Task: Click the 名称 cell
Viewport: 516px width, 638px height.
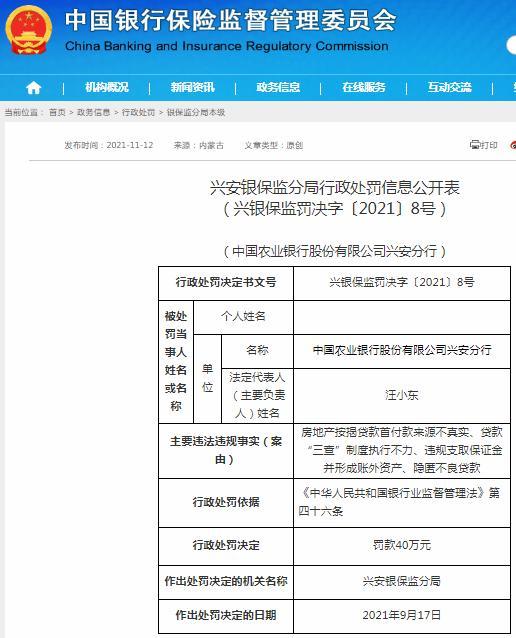Action: (257, 351)
